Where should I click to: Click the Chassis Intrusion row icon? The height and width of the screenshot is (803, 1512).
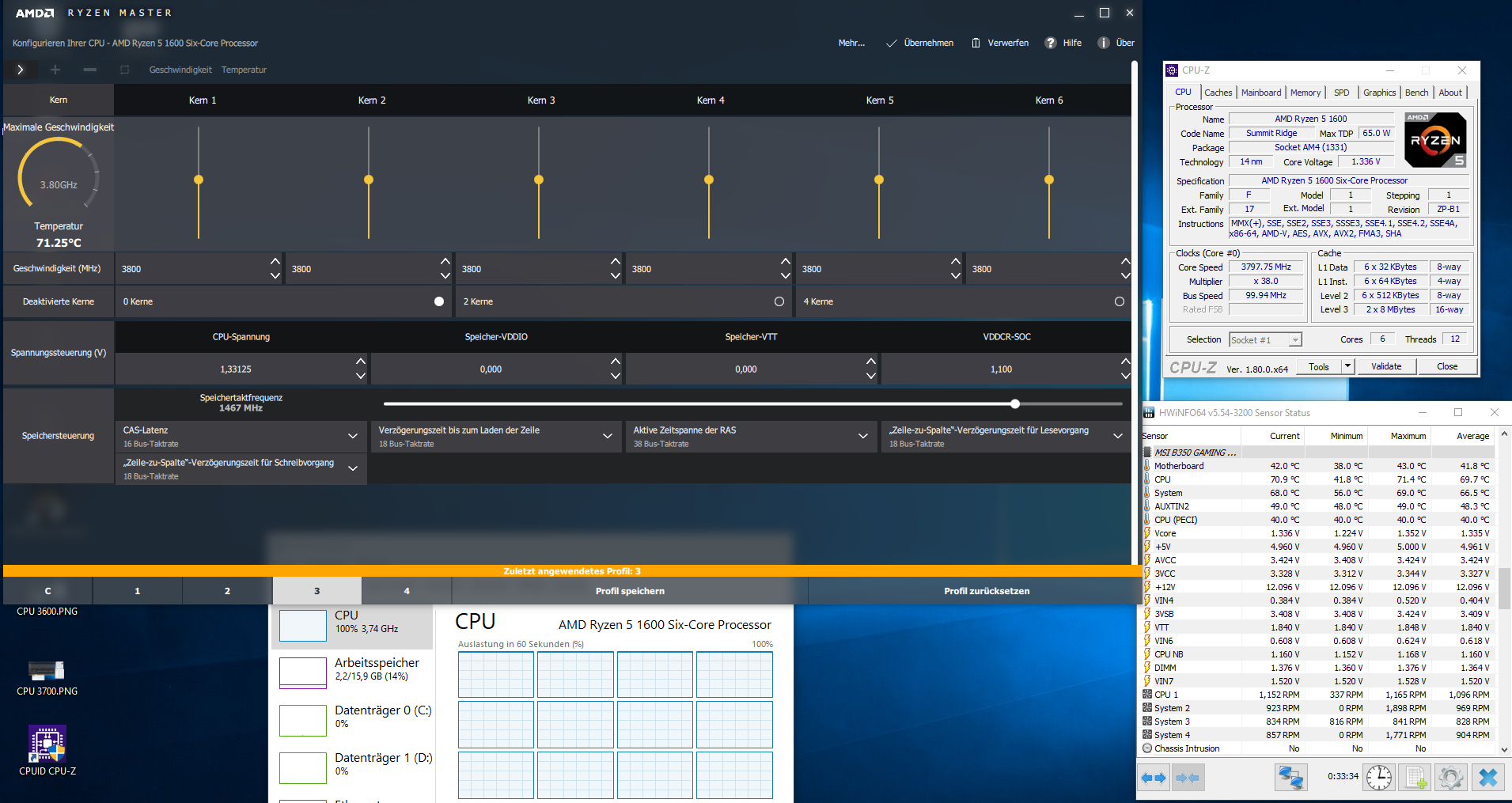point(1147,748)
